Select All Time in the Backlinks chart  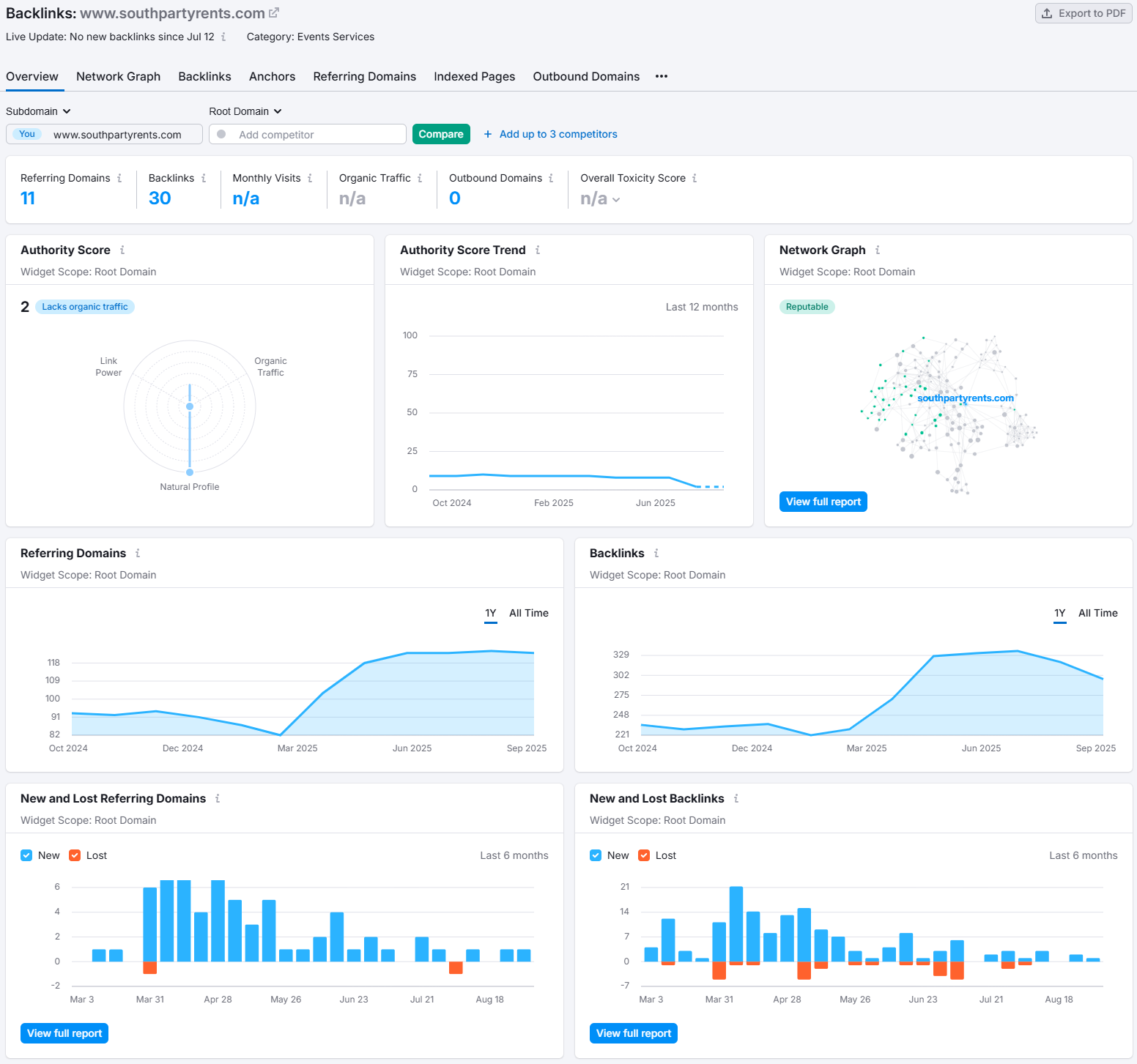click(x=1097, y=613)
